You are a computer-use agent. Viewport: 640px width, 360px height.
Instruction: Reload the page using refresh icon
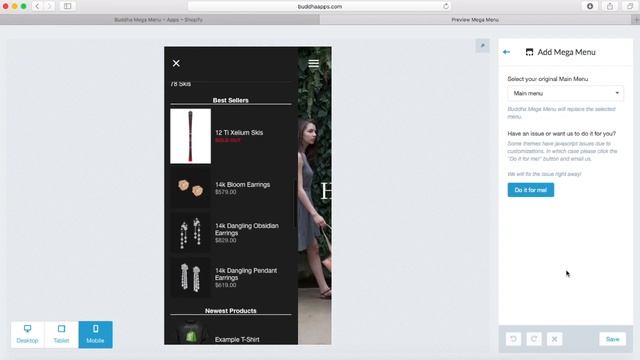446,6
